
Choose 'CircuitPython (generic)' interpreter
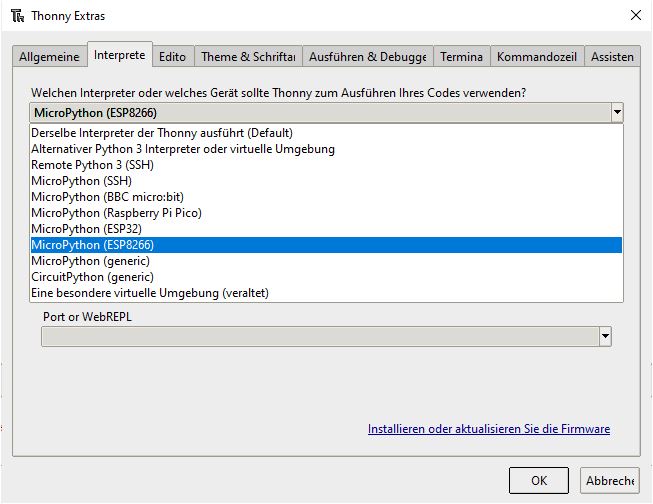pyautogui.click(x=326, y=277)
